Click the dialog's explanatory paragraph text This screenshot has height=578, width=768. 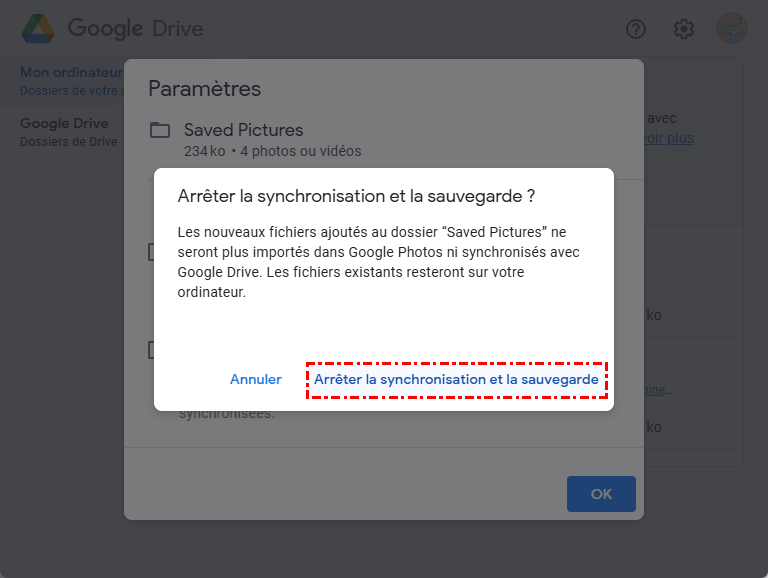pyautogui.click(x=378, y=262)
